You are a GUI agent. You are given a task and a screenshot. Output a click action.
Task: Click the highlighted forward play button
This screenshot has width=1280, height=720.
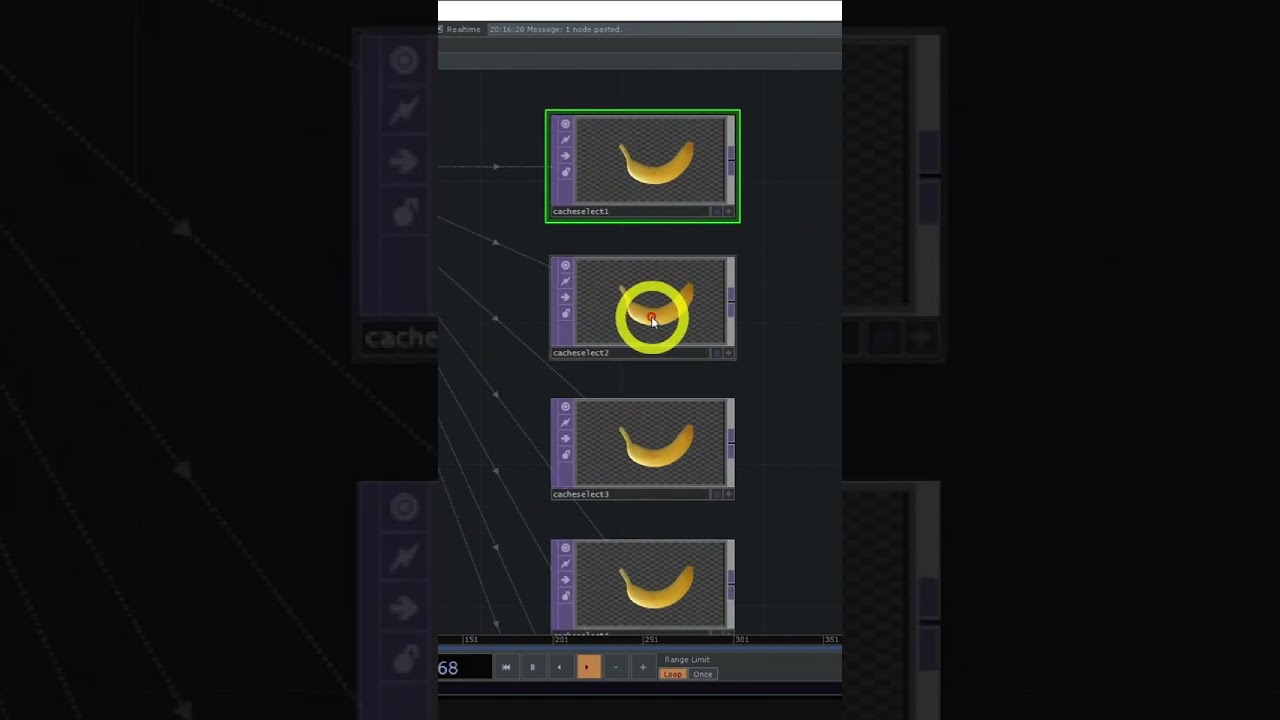point(588,667)
